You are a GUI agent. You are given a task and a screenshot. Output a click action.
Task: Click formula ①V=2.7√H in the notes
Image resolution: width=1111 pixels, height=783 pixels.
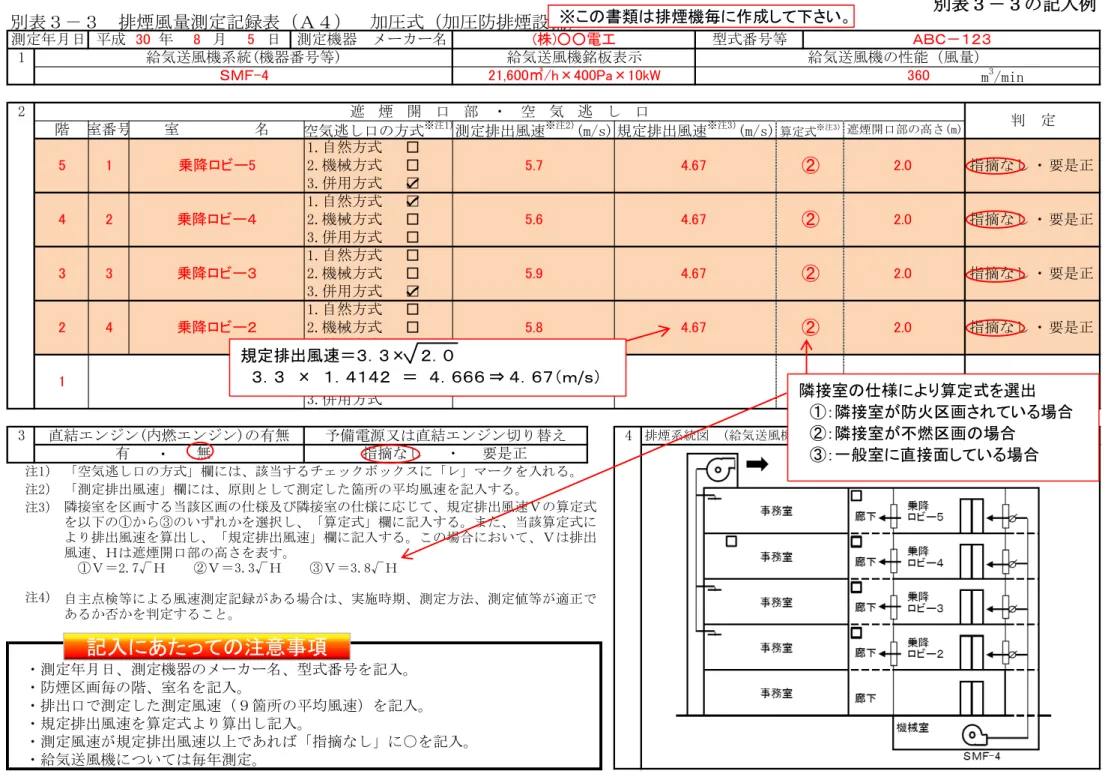[120, 568]
